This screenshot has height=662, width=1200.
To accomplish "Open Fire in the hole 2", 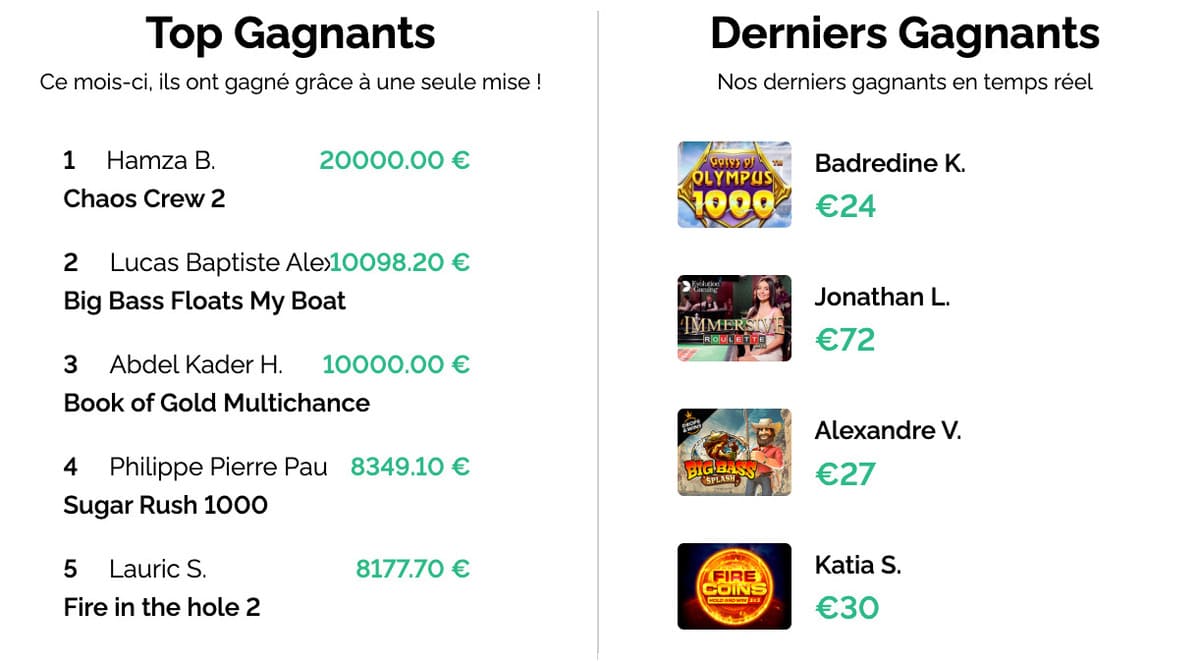I will point(161,607).
